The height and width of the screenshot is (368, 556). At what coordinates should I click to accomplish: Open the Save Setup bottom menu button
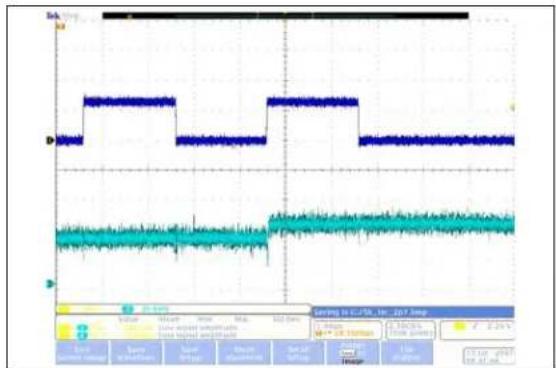pos(190,352)
